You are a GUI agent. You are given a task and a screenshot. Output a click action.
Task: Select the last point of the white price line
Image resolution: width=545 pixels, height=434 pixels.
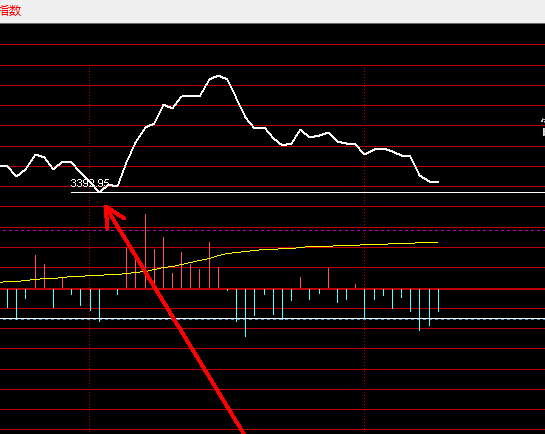437,182
